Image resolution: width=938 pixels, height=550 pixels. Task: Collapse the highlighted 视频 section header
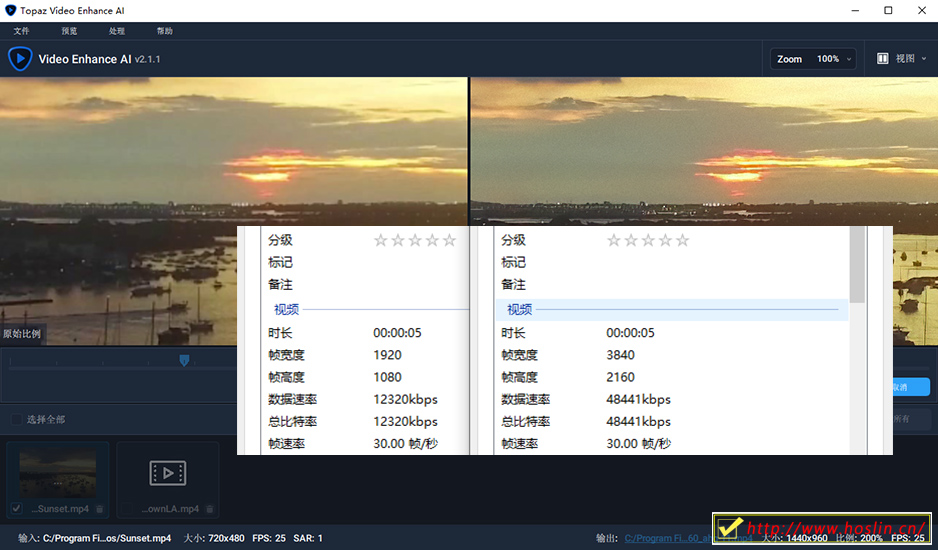pos(672,309)
